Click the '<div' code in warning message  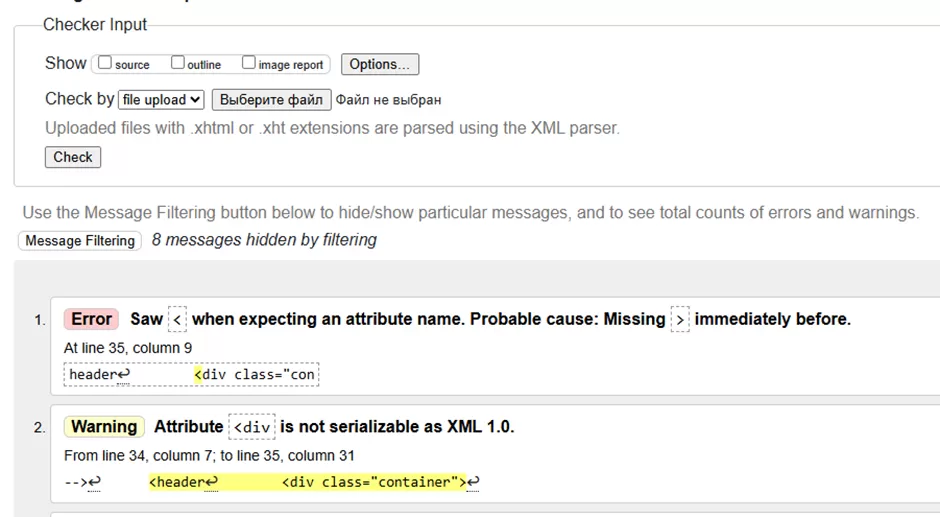point(251,427)
